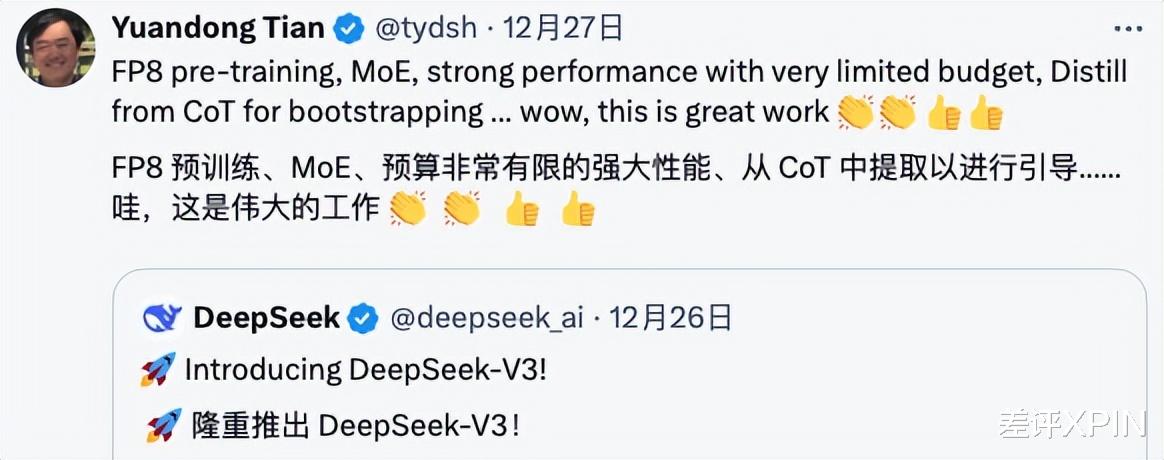This screenshot has width=1164, height=460.
Task: Click the @tydsh handle
Action: click(427, 29)
